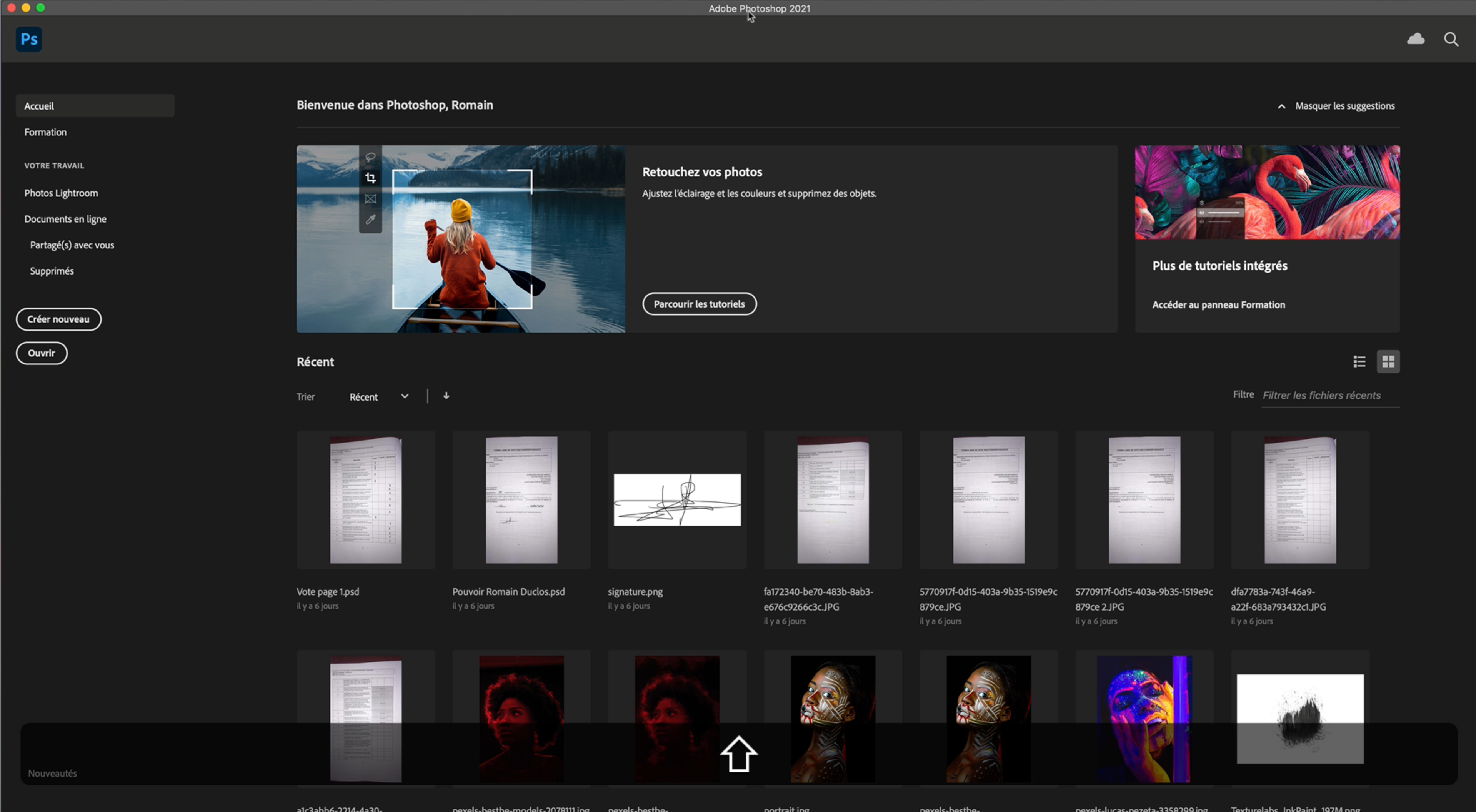Open Documents en ligne
This screenshot has height=812, width=1476.
(x=65, y=219)
